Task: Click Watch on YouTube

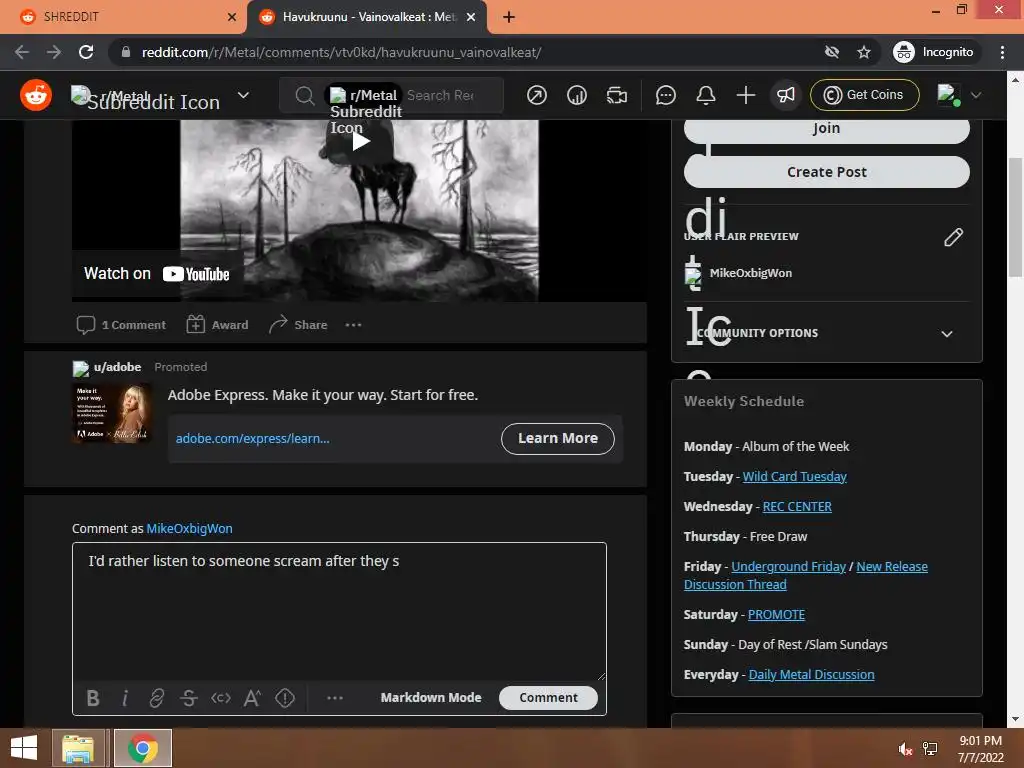Action: click(157, 274)
